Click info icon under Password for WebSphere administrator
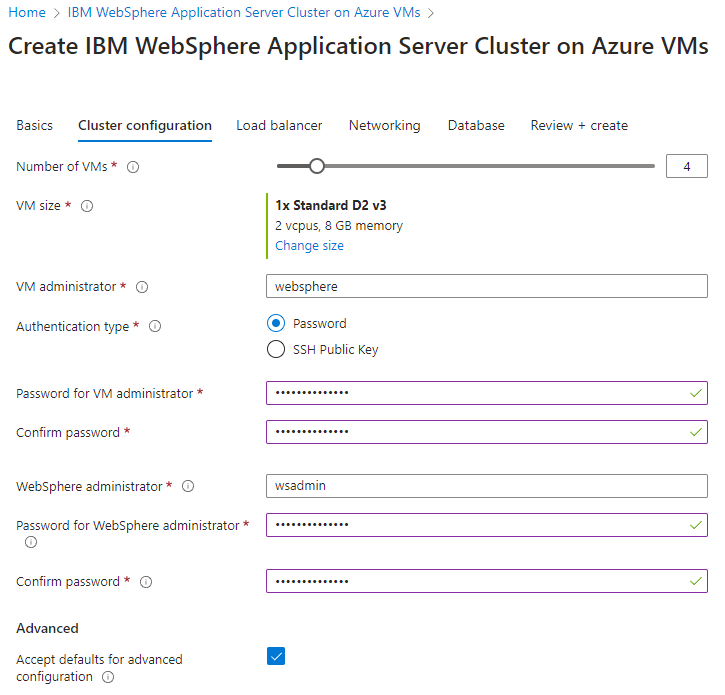This screenshot has width=725, height=695. click(31, 542)
